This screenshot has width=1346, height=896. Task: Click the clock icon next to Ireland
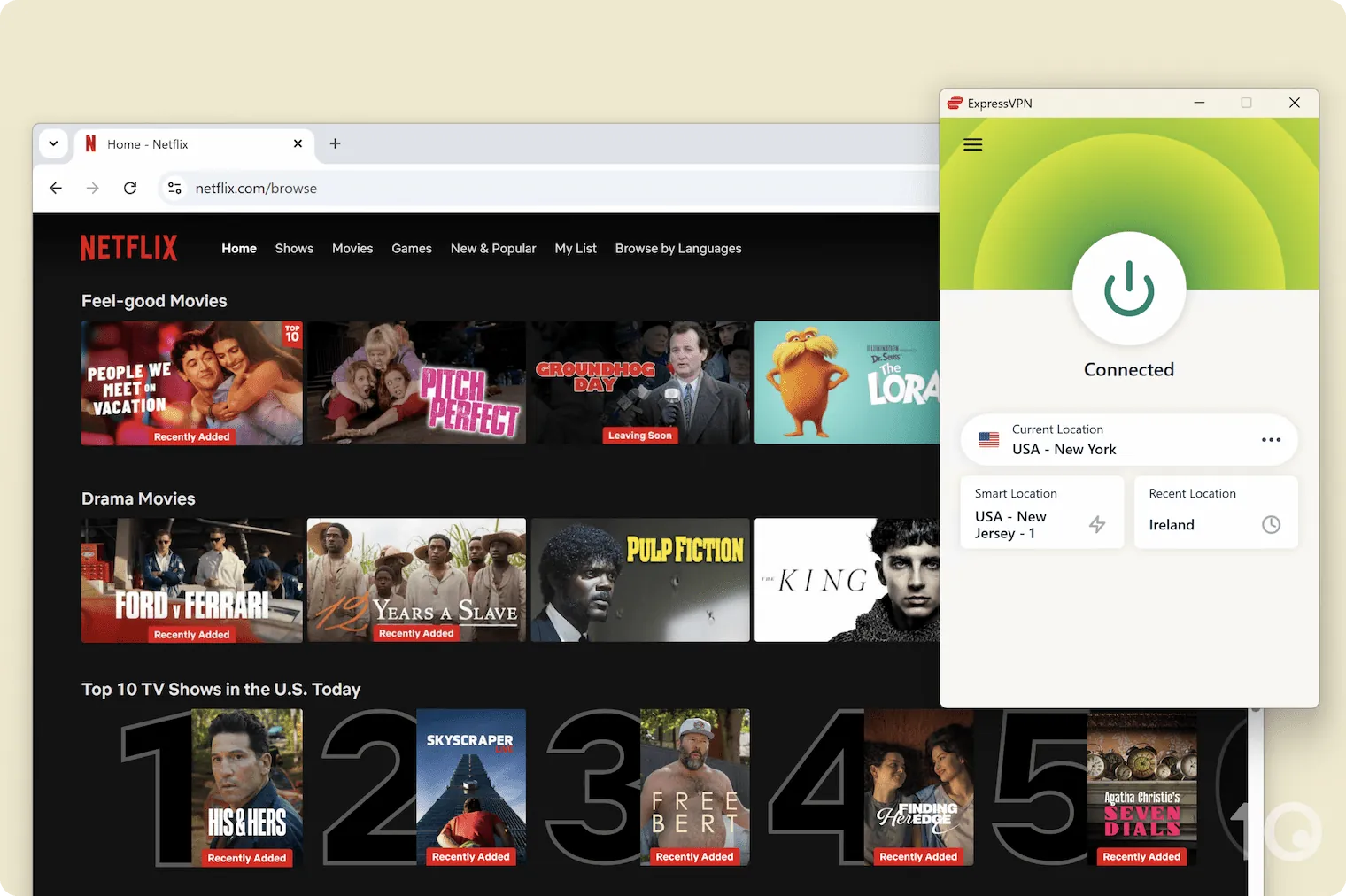pyautogui.click(x=1271, y=524)
